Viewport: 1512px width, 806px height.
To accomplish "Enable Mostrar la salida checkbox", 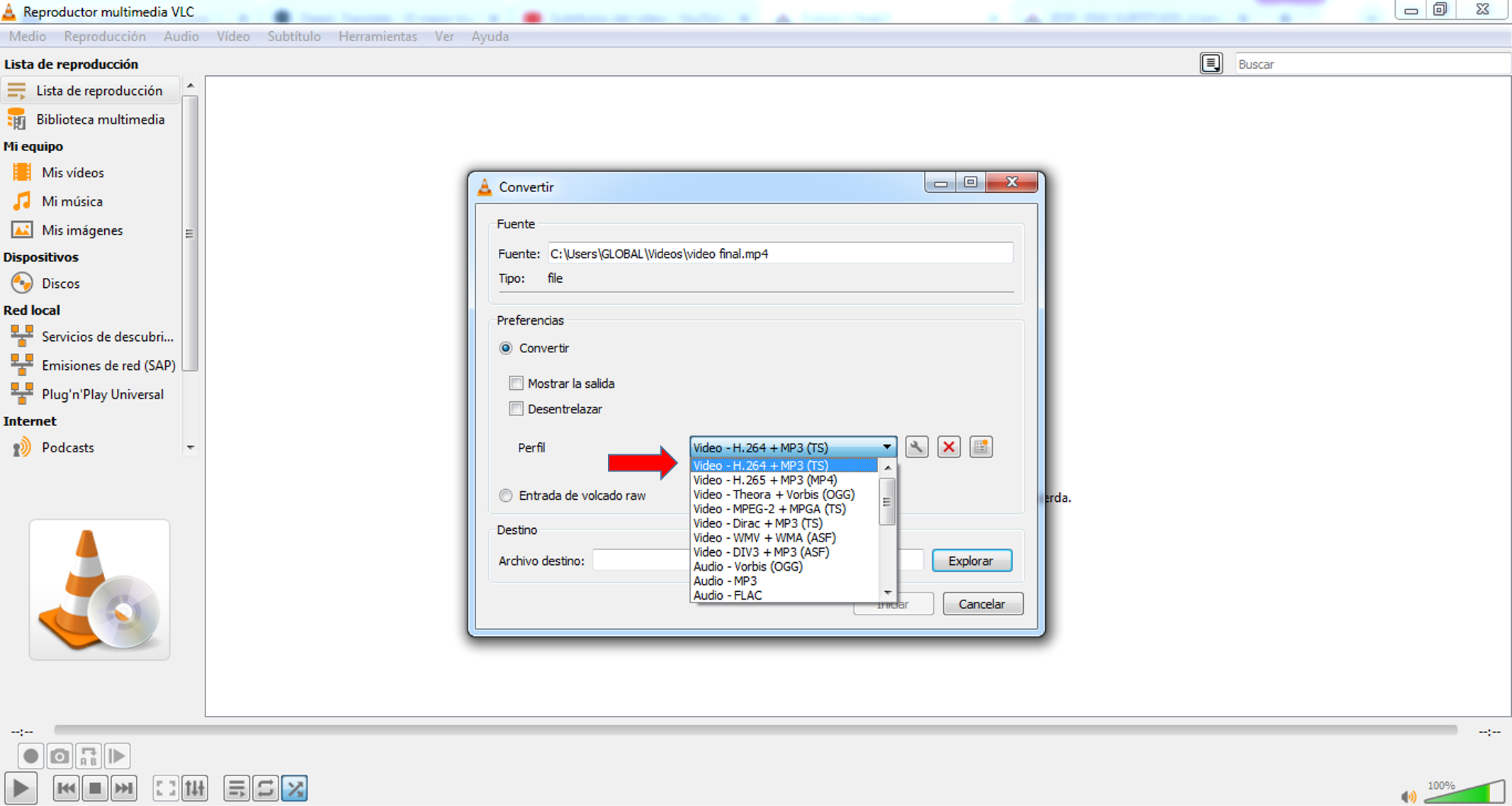I will (517, 384).
